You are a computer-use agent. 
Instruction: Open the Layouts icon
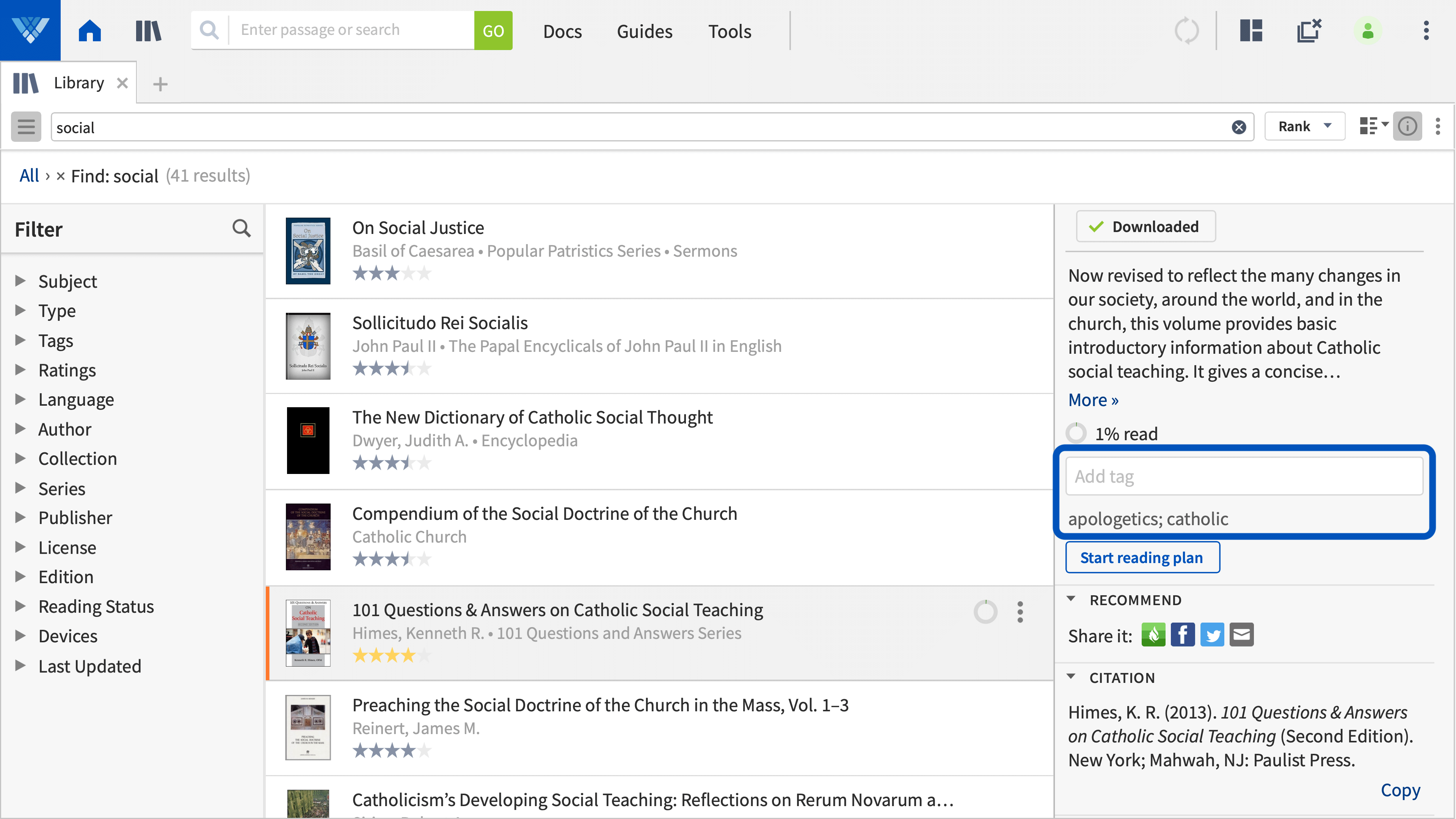[x=1251, y=30]
